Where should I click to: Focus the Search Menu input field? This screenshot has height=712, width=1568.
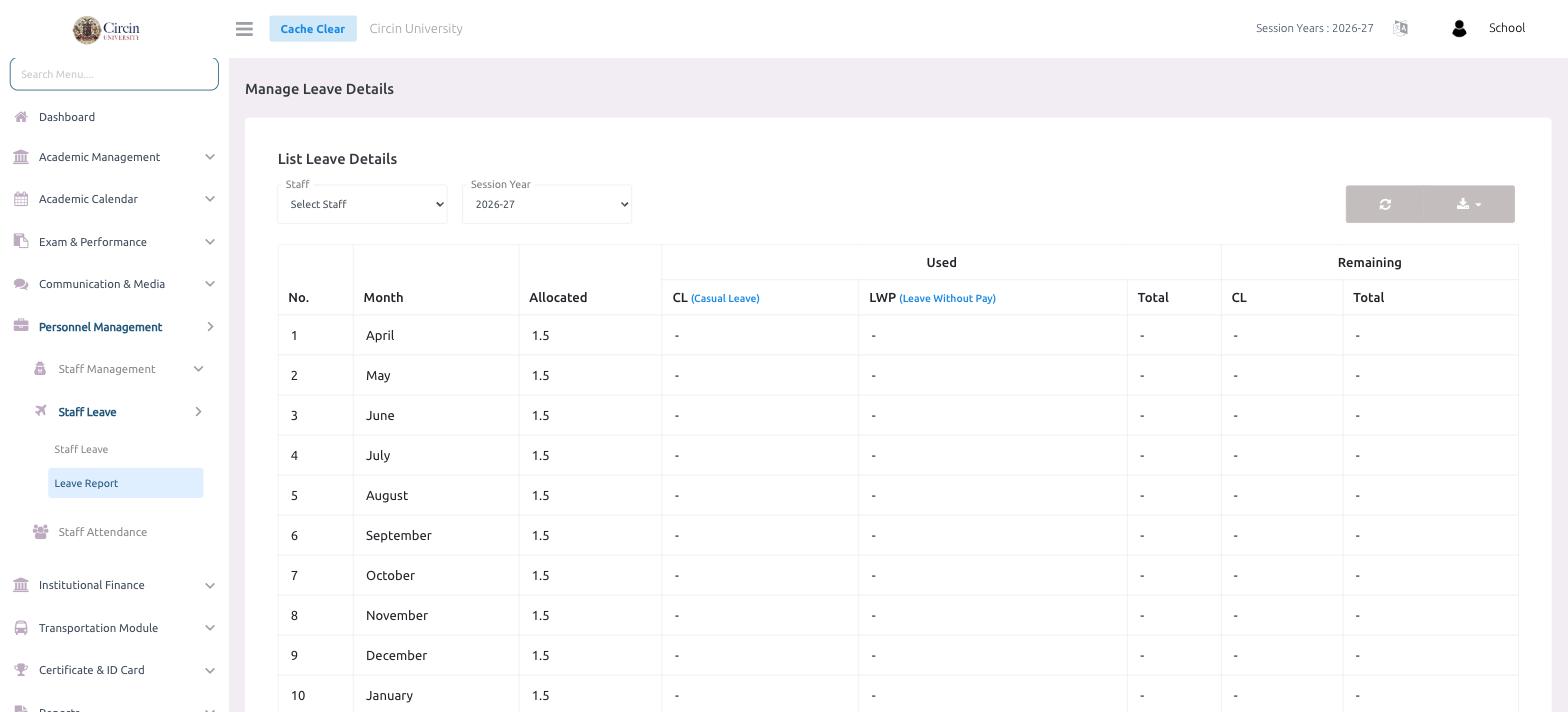coord(114,74)
